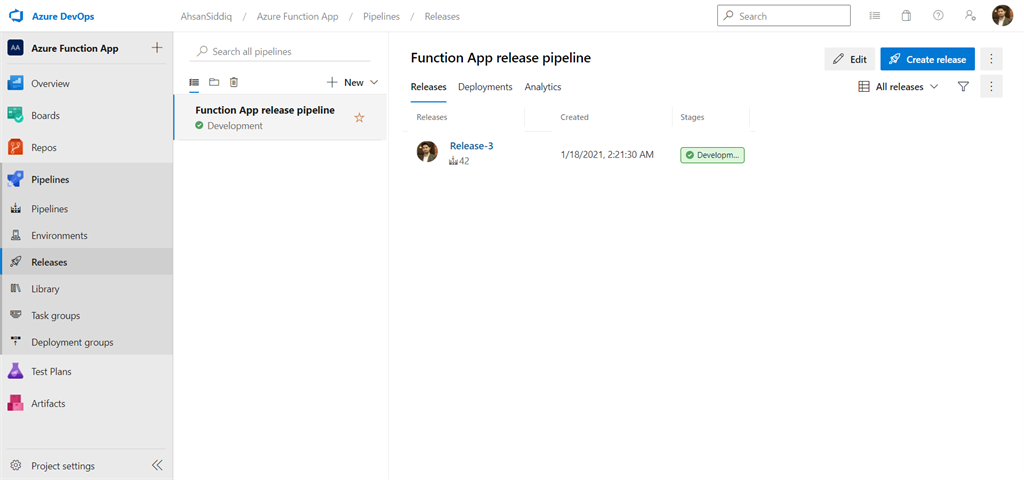
Task: Open the Test Plans flask icon
Action: point(16,372)
